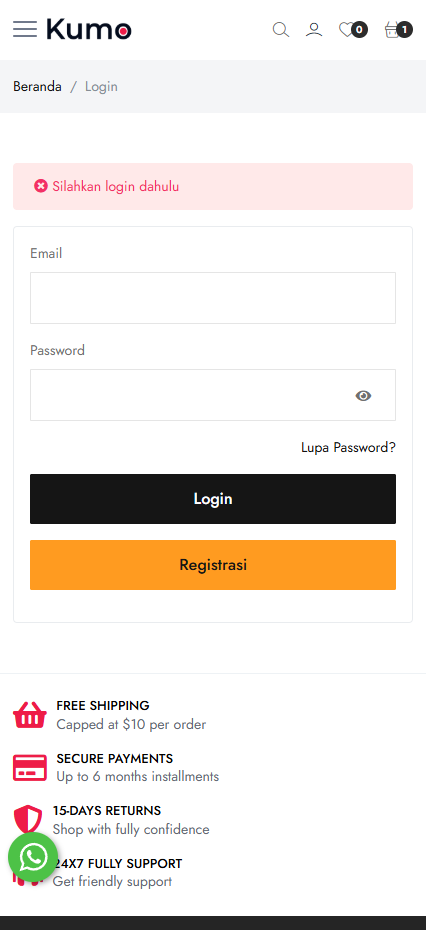The image size is (426, 930).
Task: Go to Beranda breadcrumb link
Action: [x=37, y=87]
